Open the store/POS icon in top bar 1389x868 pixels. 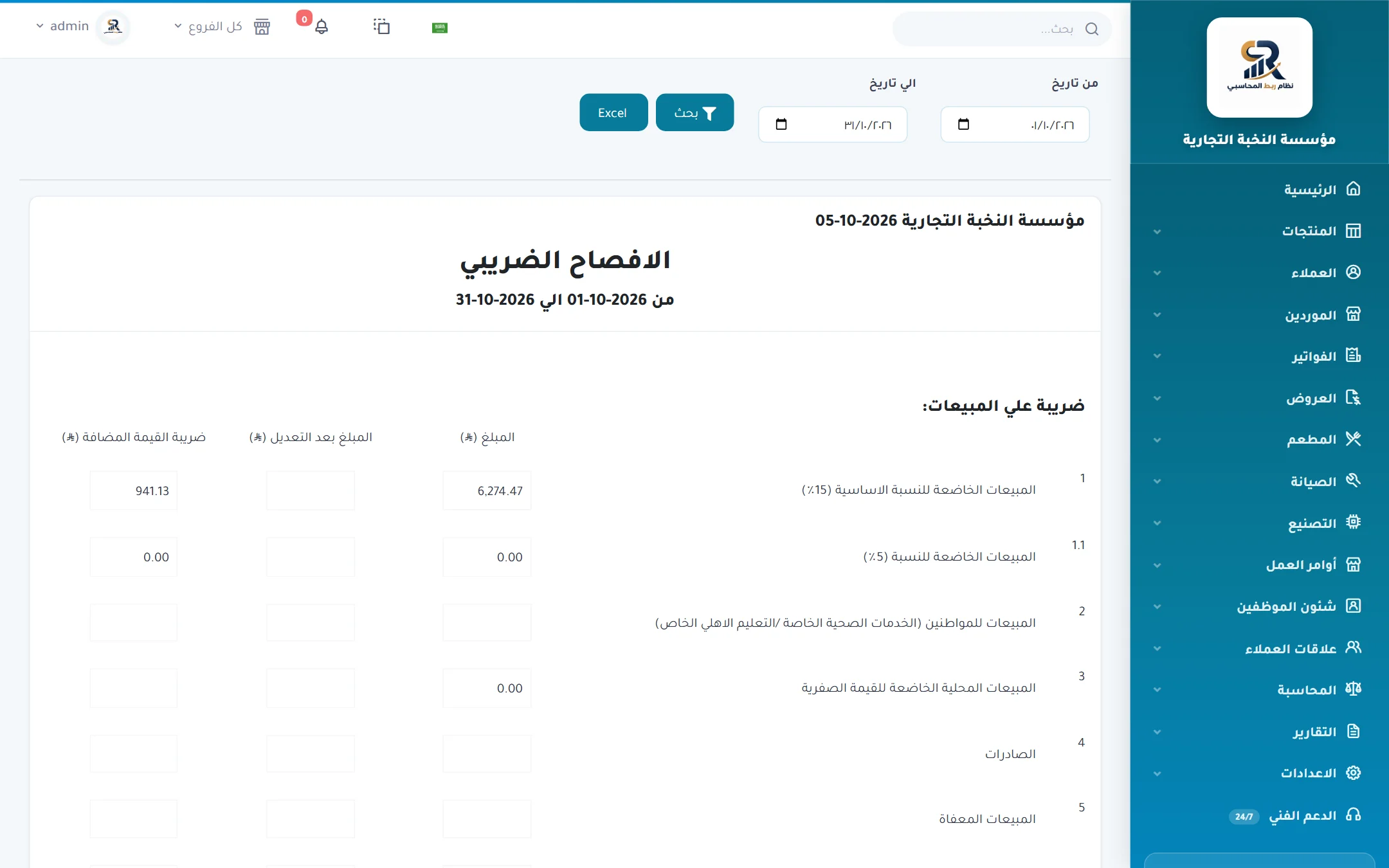click(262, 27)
